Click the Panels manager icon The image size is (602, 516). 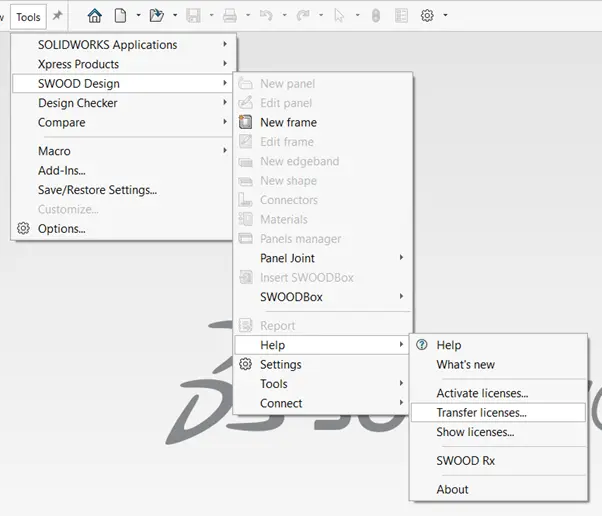click(x=246, y=238)
